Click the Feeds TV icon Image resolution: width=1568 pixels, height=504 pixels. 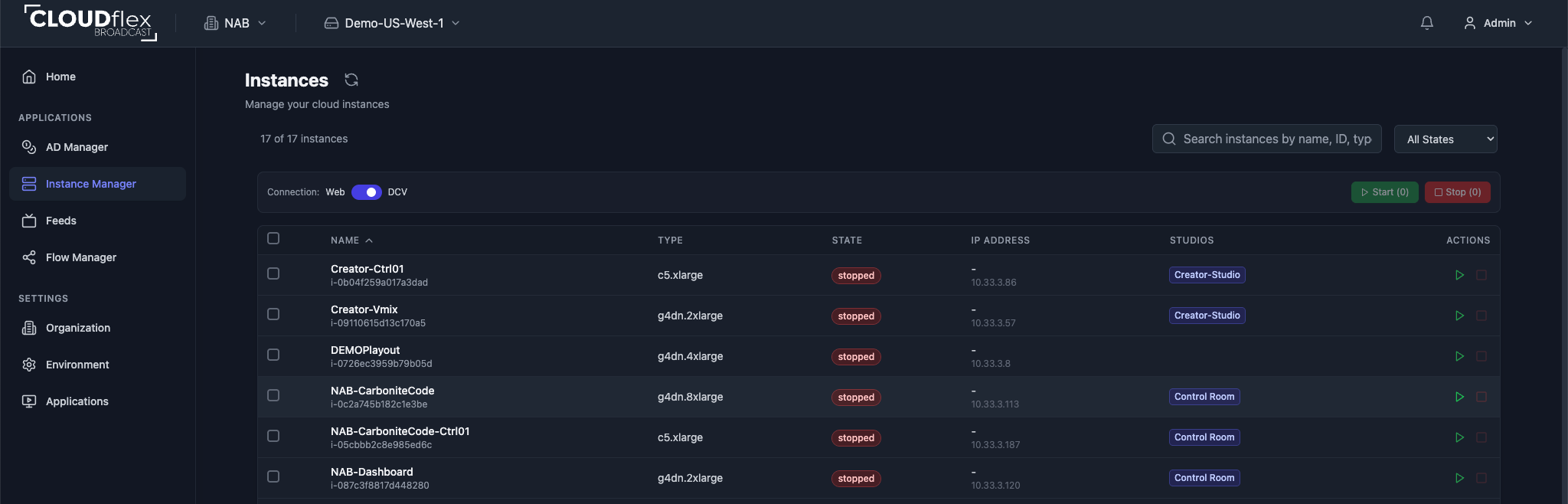pyautogui.click(x=29, y=221)
